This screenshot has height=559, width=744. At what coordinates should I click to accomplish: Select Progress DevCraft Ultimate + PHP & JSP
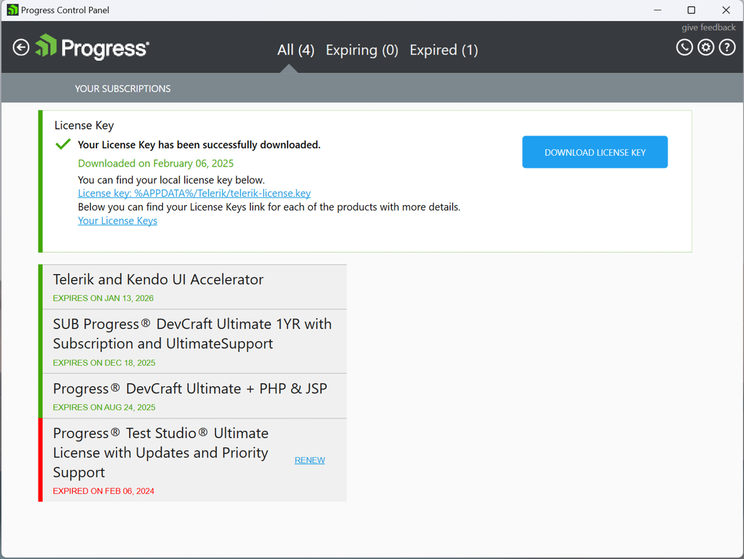195,396
